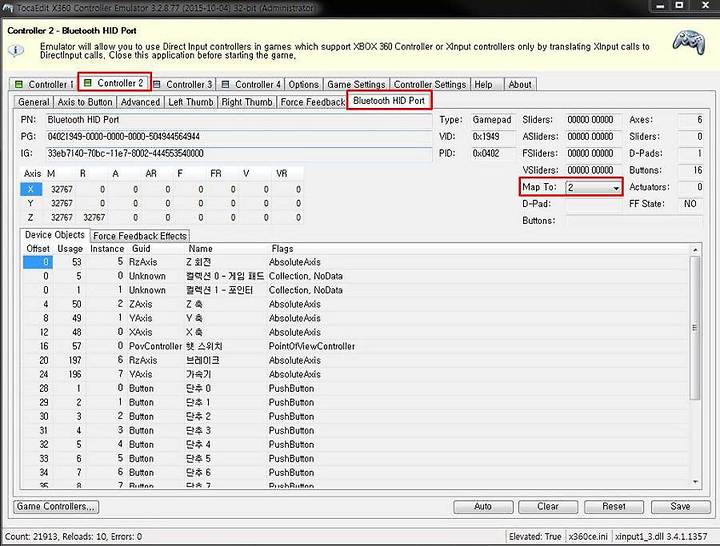720x546 pixels.
Task: Click the PG field value
Action: click(x=239, y=137)
